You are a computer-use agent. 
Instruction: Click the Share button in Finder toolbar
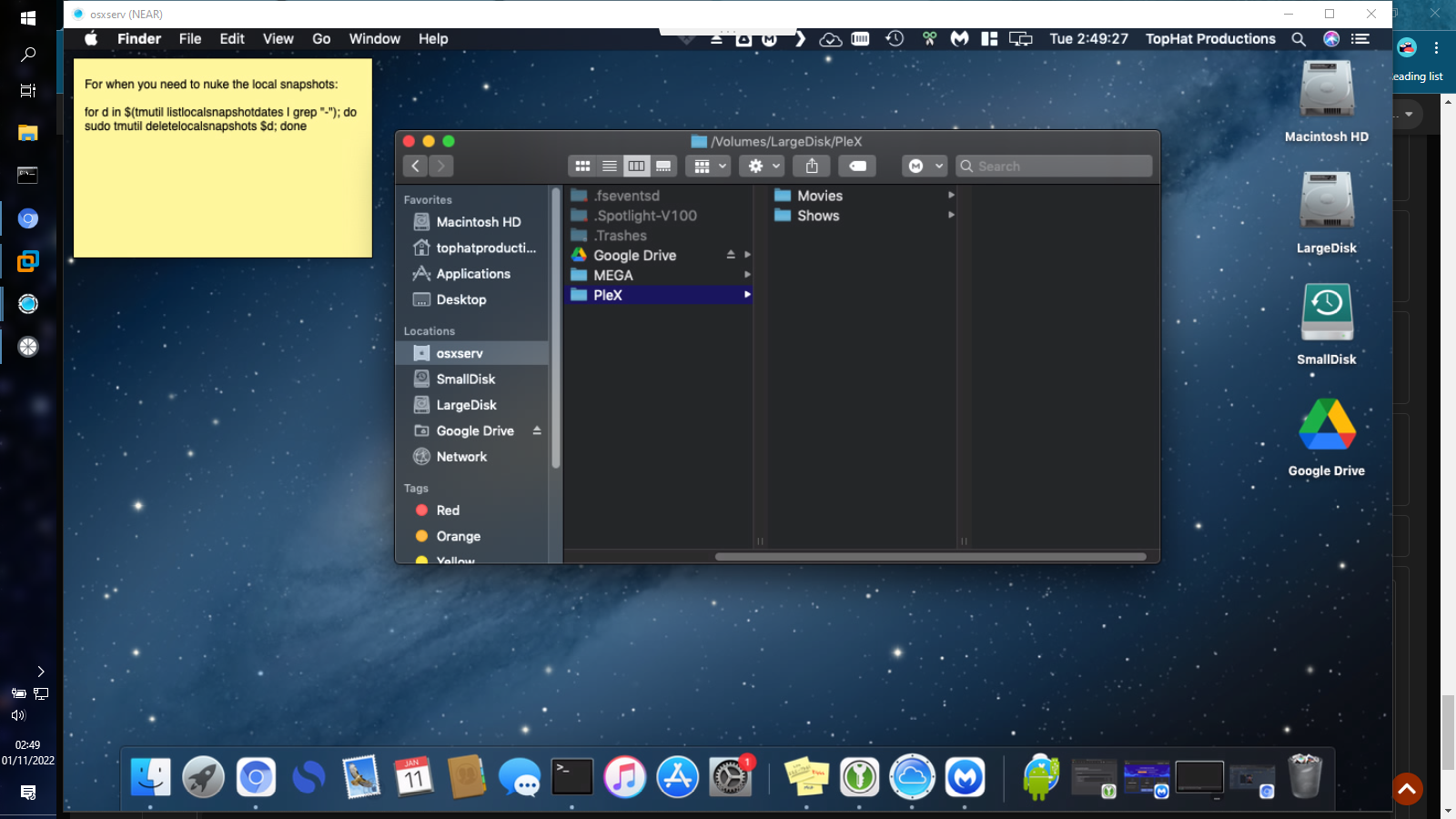[x=812, y=166]
